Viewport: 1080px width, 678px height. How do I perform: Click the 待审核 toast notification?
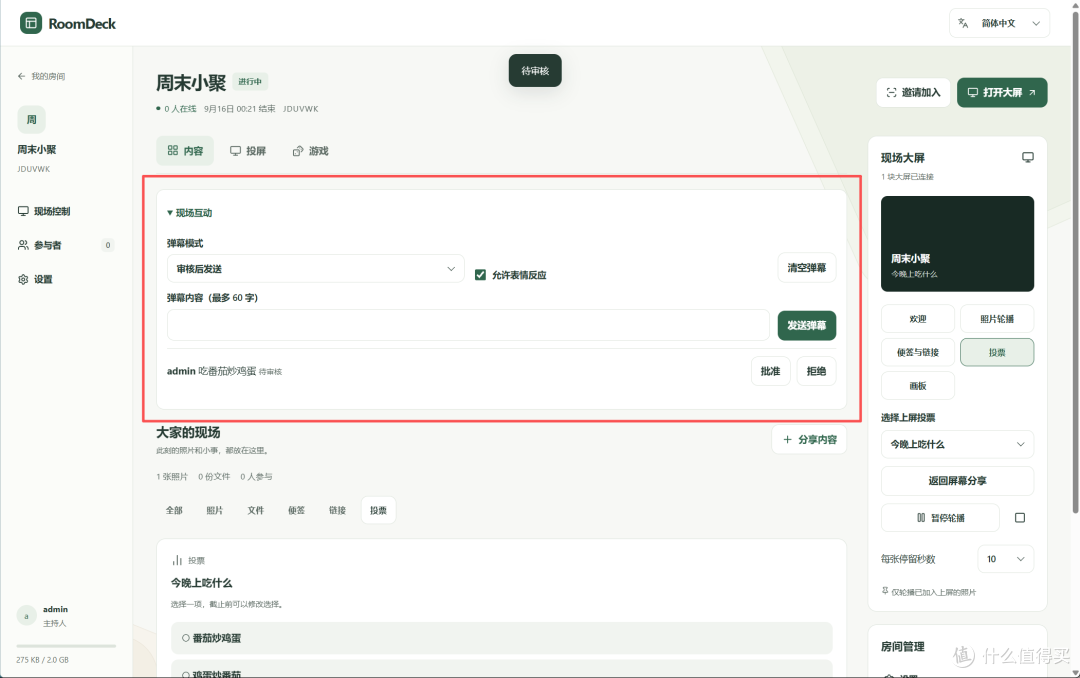click(535, 71)
